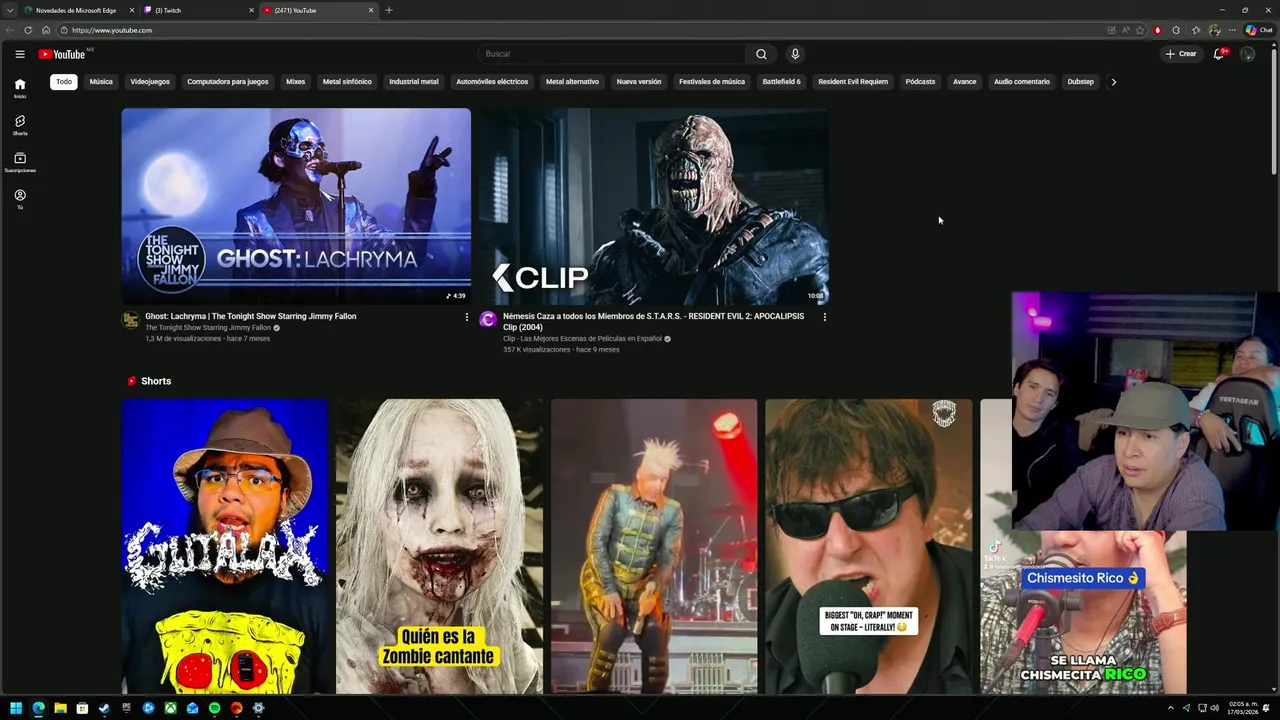Select the Avance filter chip
Screen dimensions: 1280x720
pos(965,82)
